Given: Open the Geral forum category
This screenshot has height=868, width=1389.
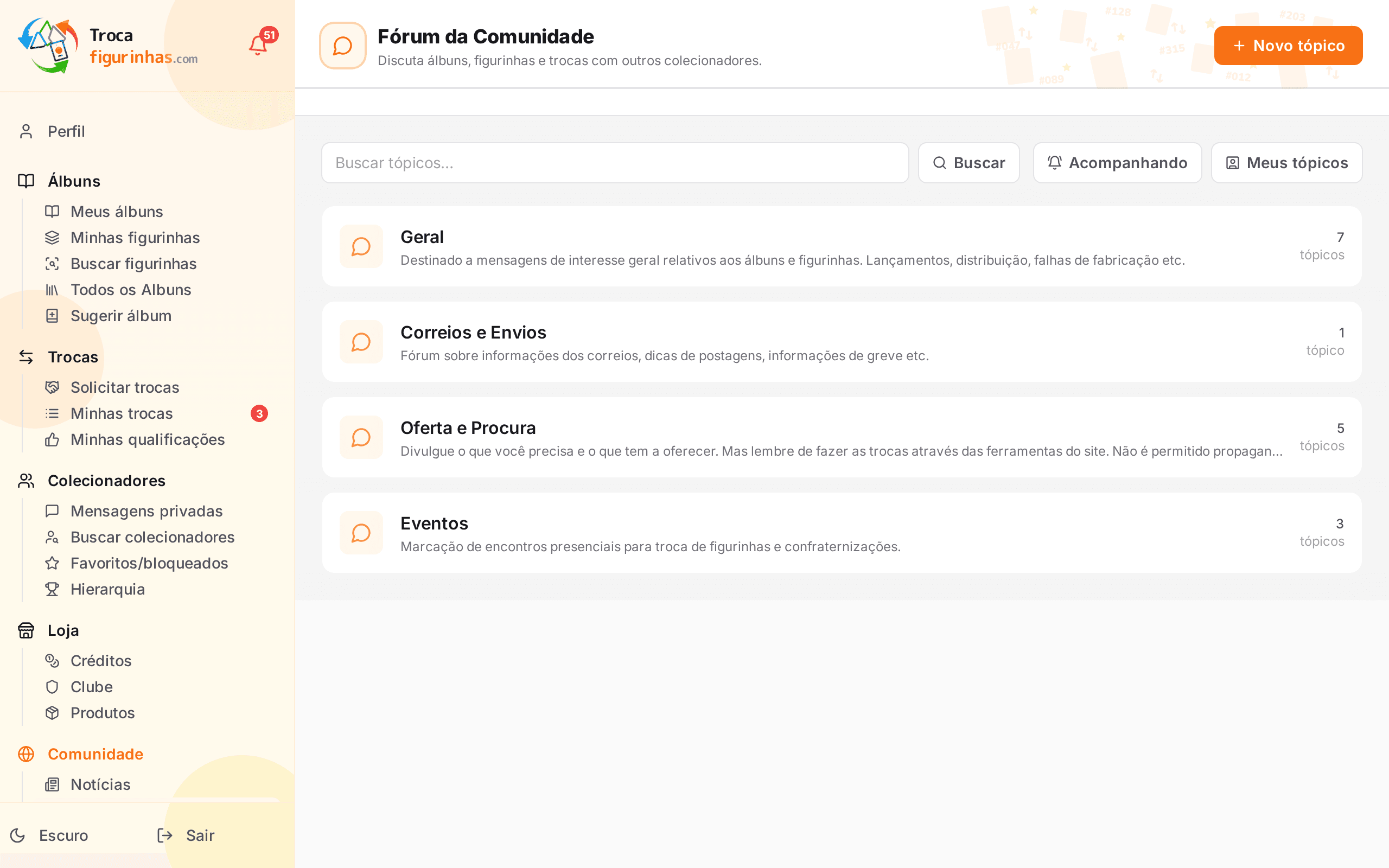Looking at the screenshot, I should tap(842, 246).
